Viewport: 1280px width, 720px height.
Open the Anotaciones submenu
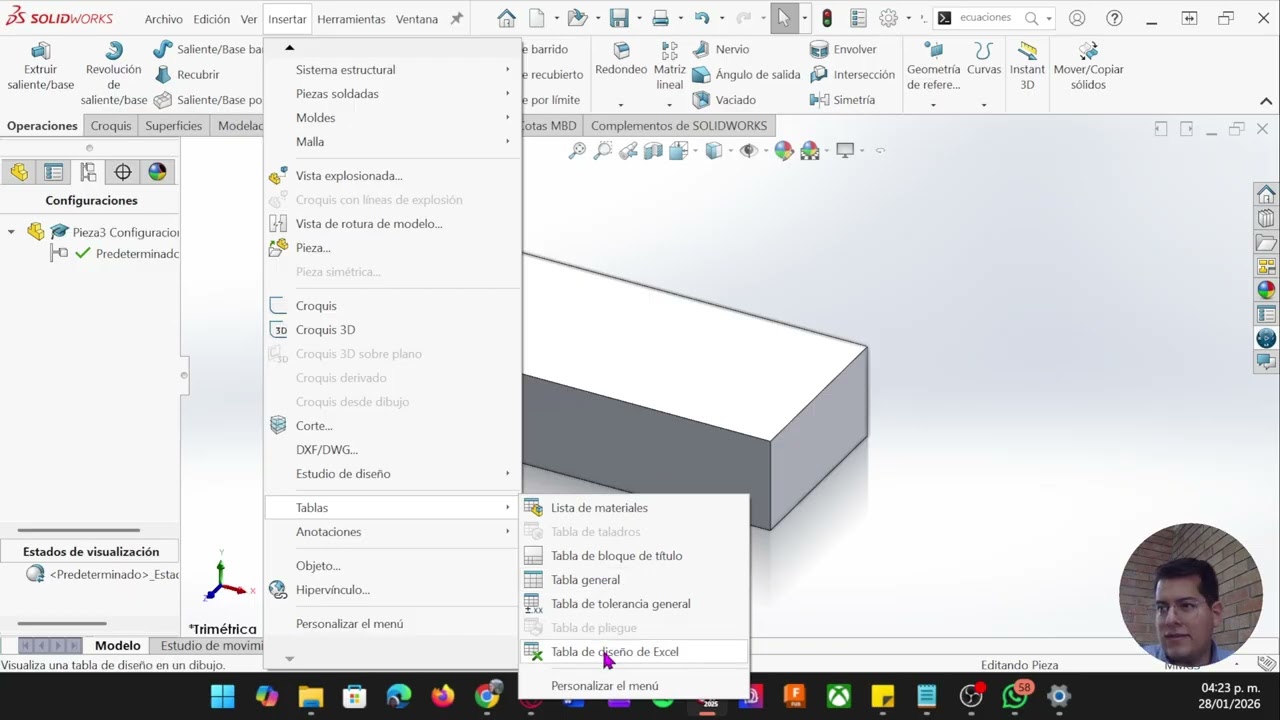(x=391, y=532)
